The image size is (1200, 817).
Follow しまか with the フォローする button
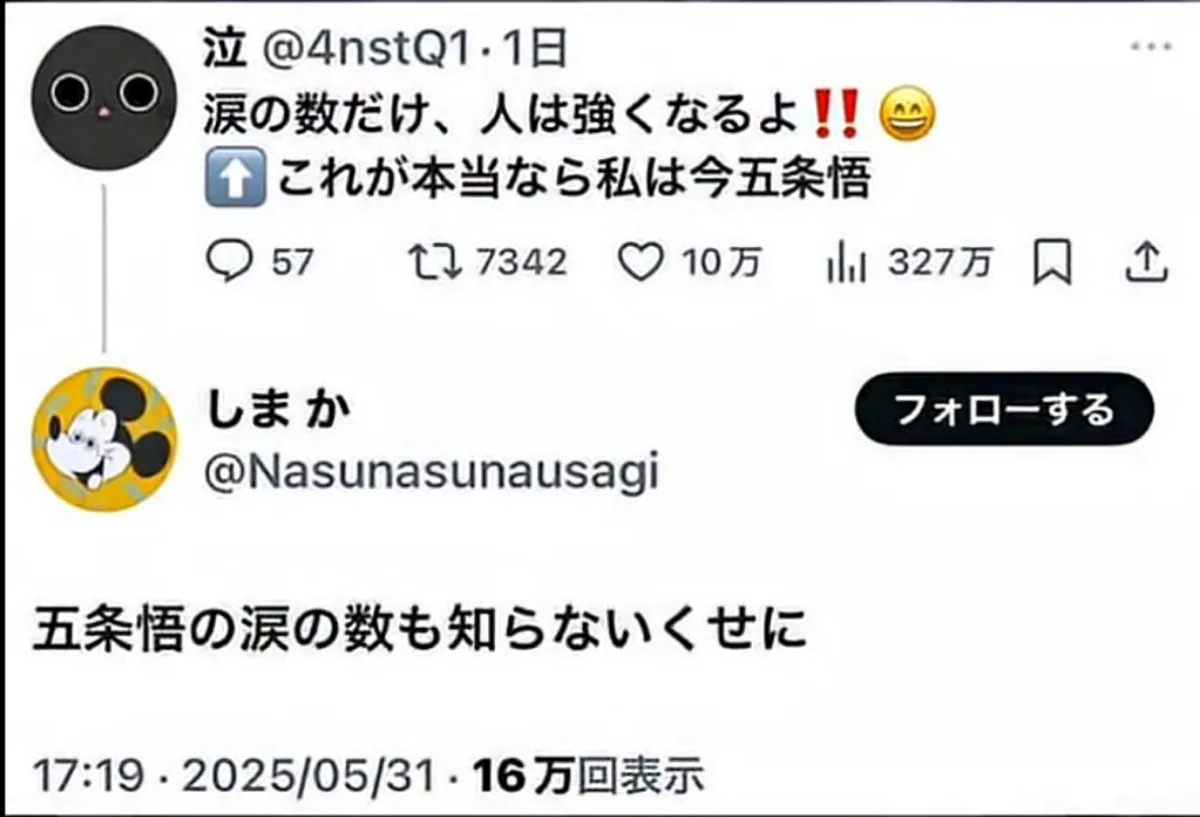pyautogui.click(x=1004, y=409)
